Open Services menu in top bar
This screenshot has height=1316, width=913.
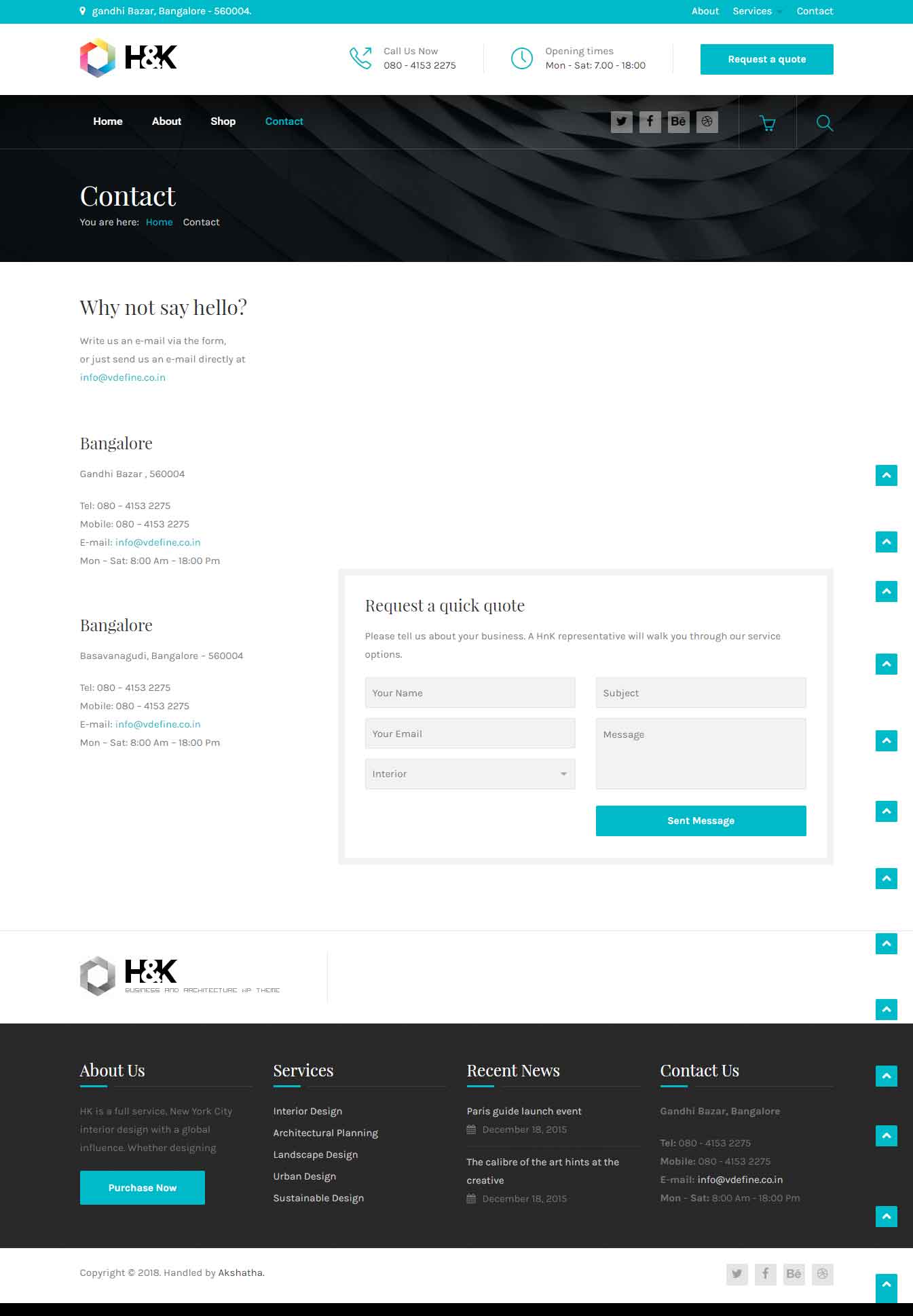752,12
